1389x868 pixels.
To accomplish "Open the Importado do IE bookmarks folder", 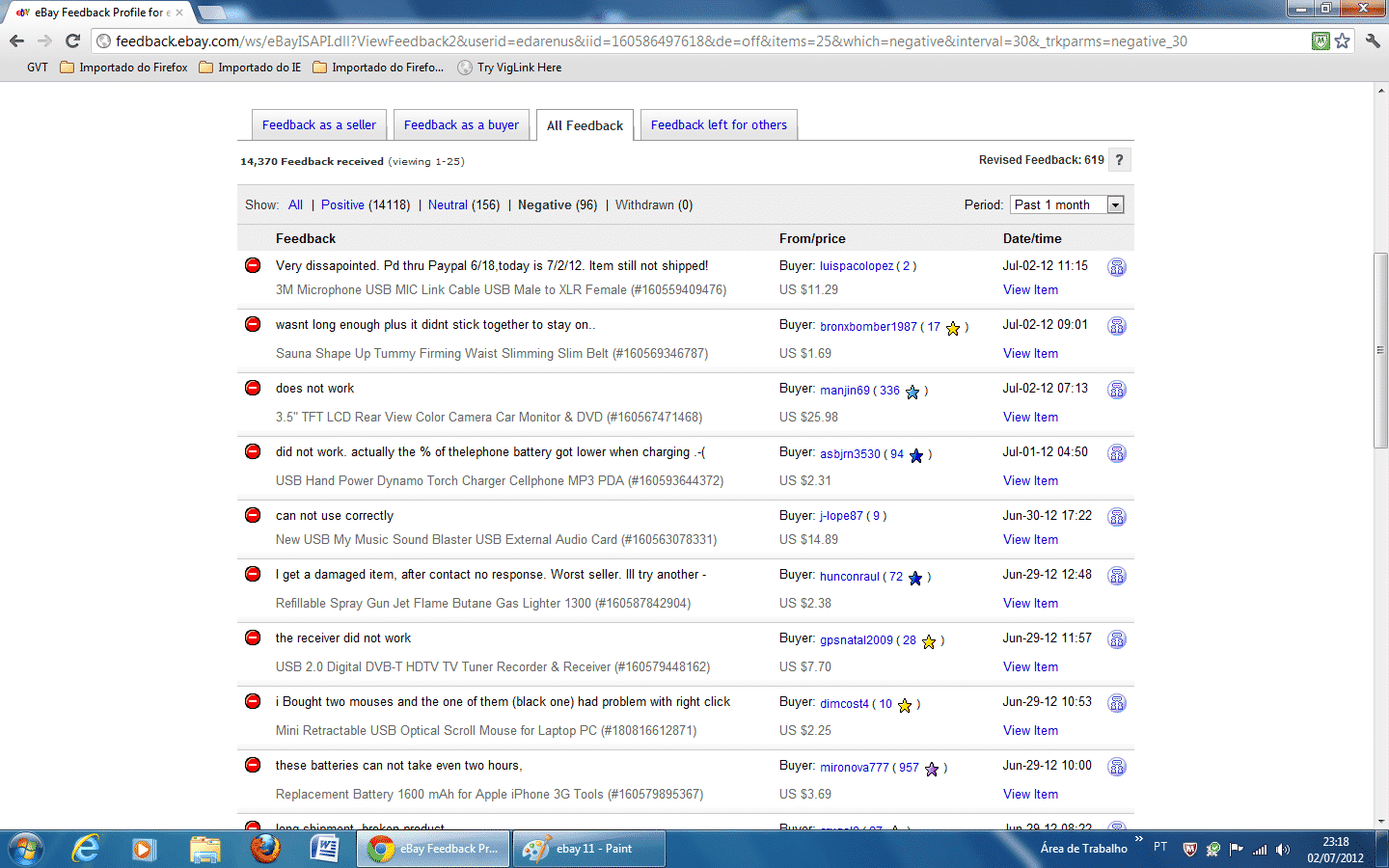I will [x=250, y=68].
